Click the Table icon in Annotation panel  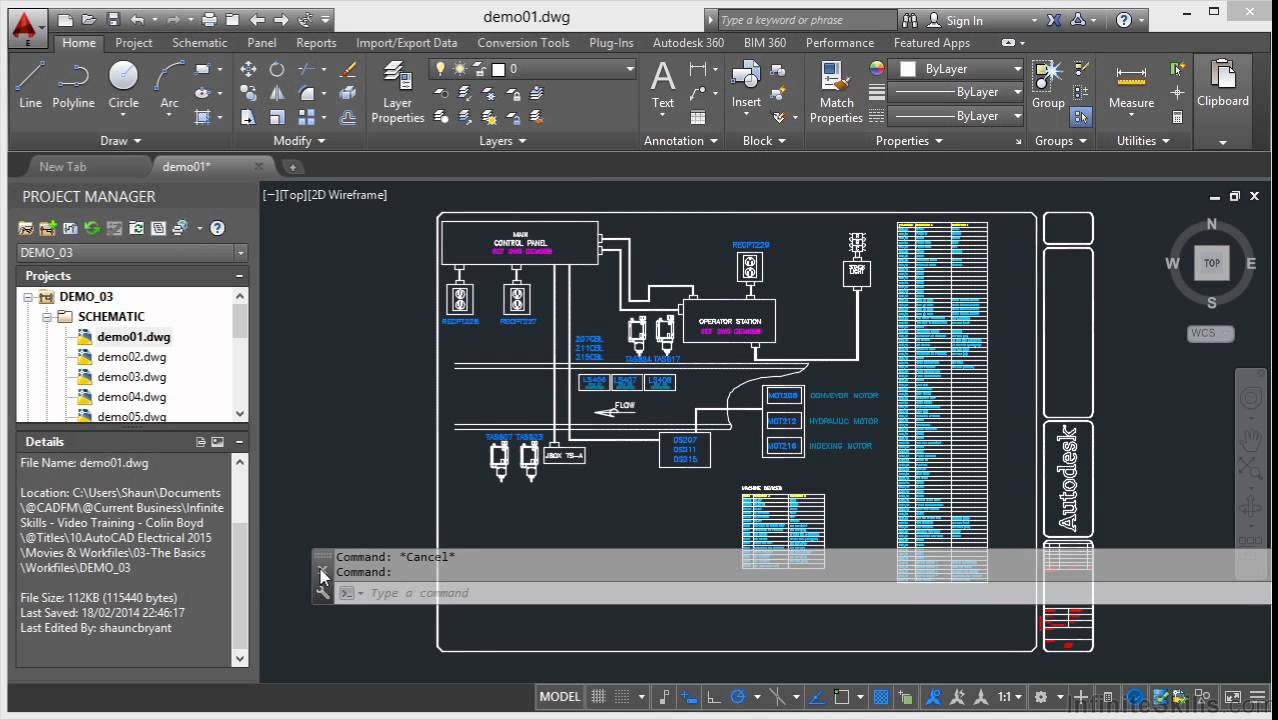coord(698,117)
